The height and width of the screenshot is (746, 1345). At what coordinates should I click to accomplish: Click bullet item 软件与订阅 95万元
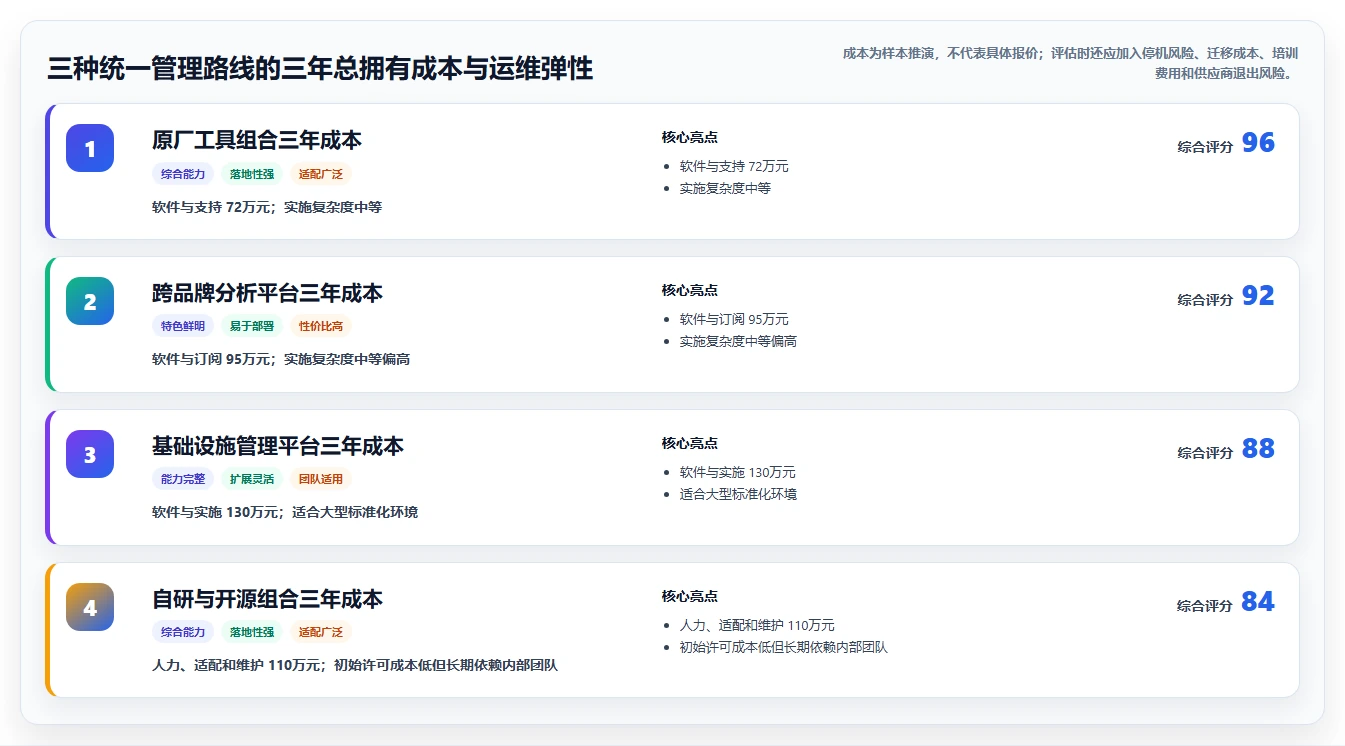coord(734,319)
